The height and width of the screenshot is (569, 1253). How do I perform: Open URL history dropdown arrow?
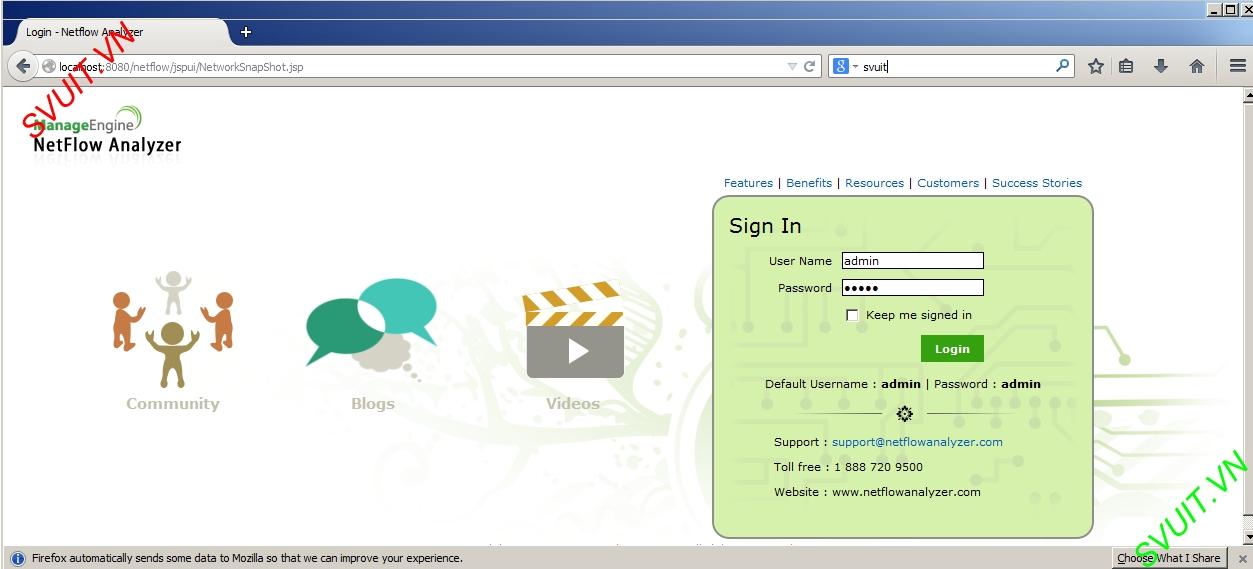pyautogui.click(x=792, y=67)
